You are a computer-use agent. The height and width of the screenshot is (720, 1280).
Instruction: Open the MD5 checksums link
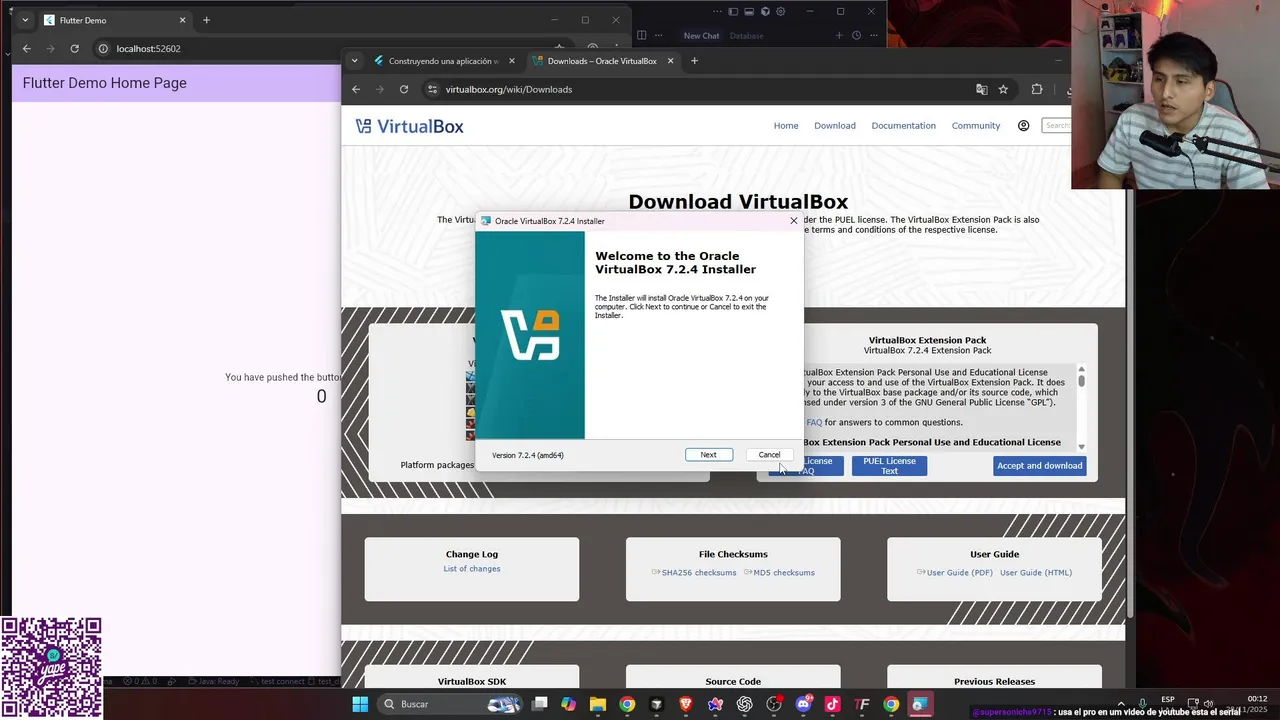pos(783,573)
